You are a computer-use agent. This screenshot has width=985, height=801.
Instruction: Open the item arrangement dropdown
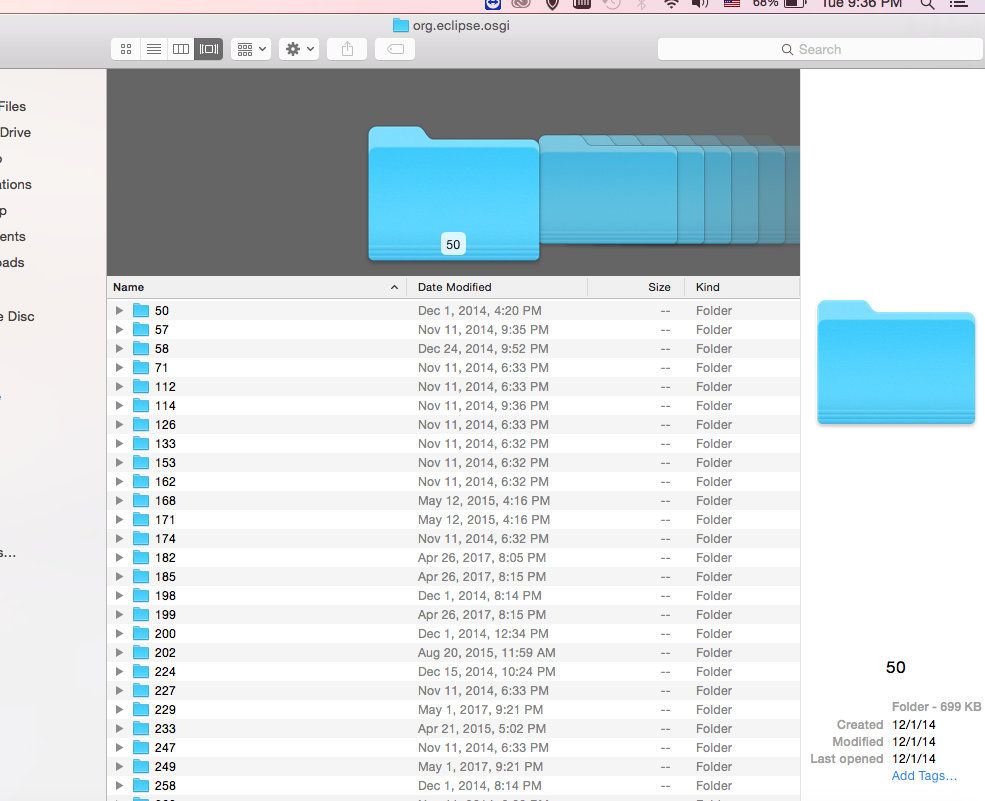point(251,49)
